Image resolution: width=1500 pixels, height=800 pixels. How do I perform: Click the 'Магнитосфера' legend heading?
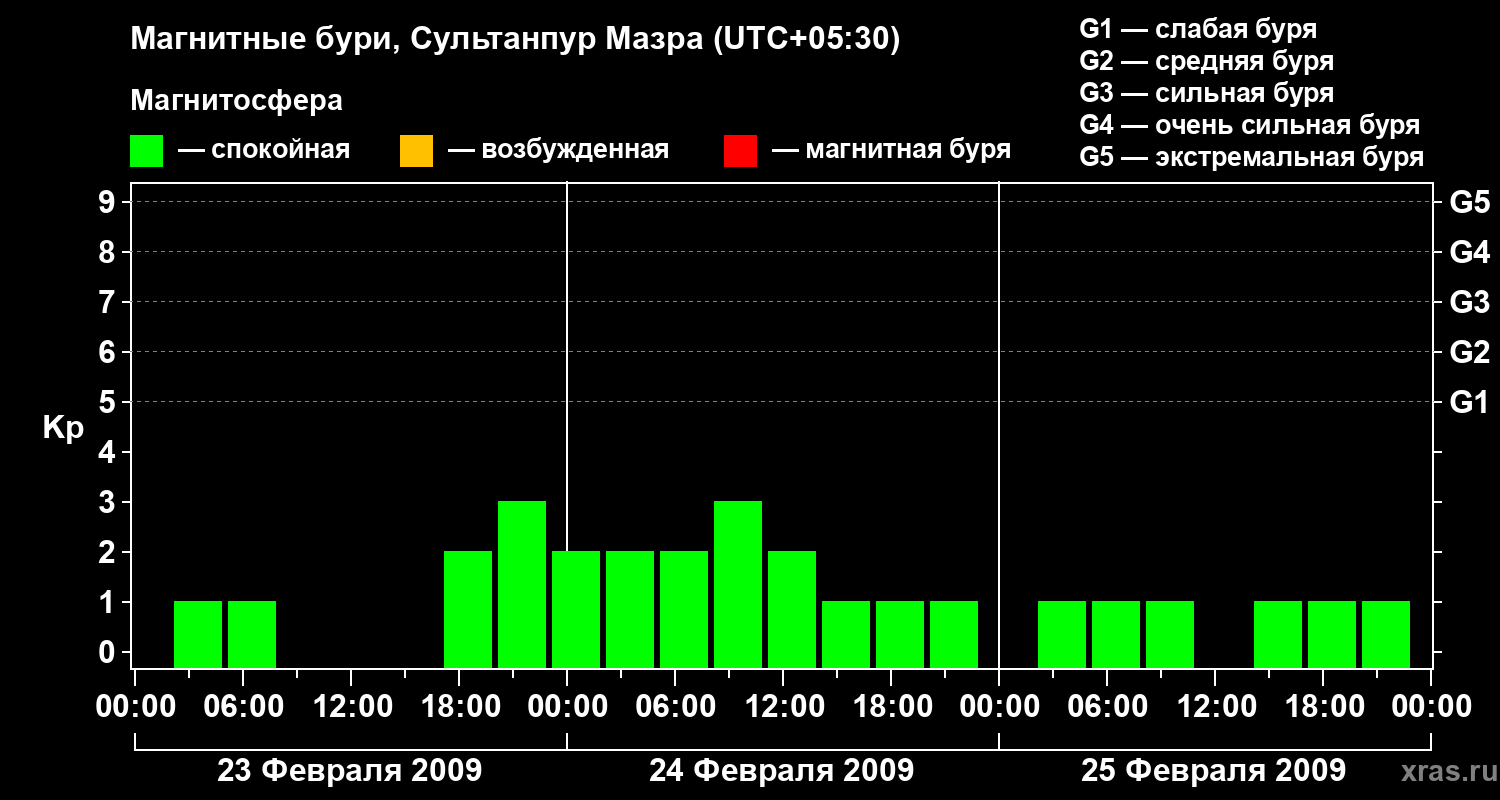coord(237,101)
